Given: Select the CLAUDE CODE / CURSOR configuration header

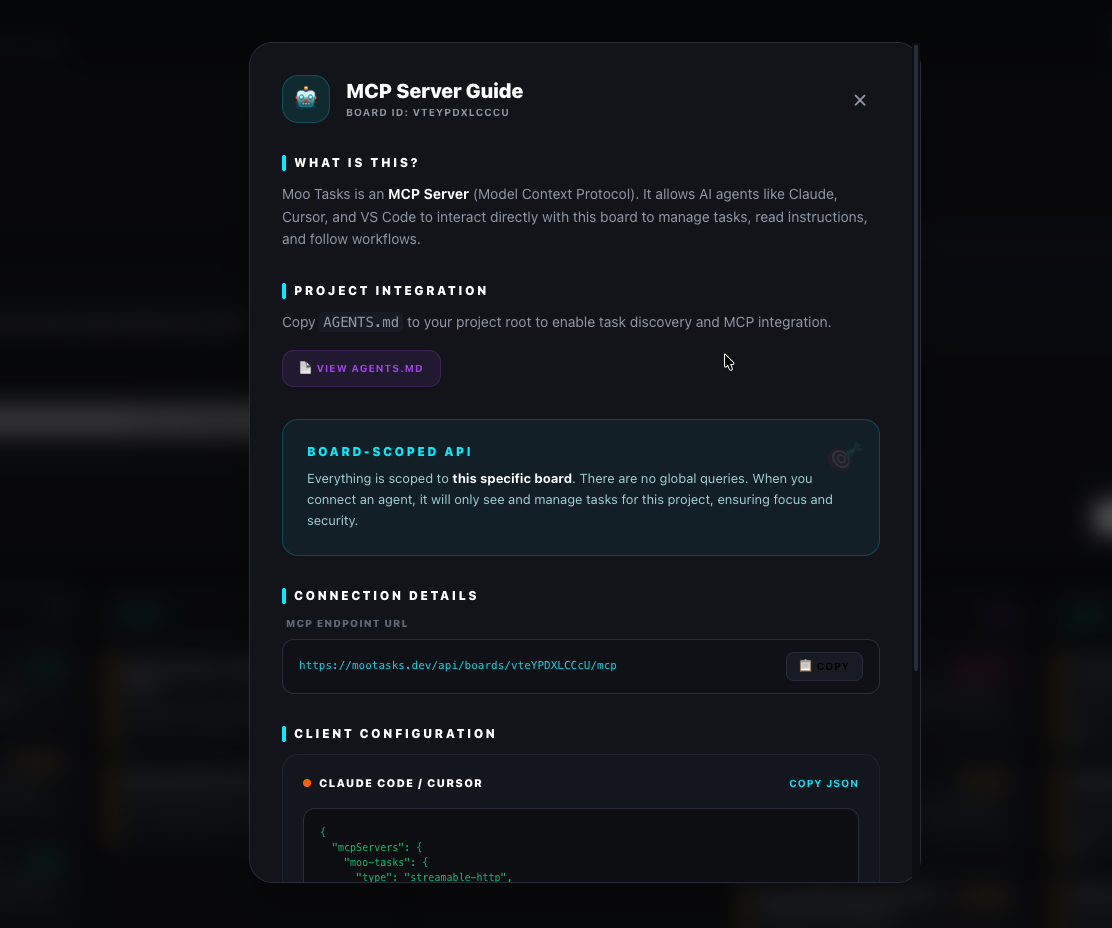Looking at the screenshot, I should click(x=401, y=783).
